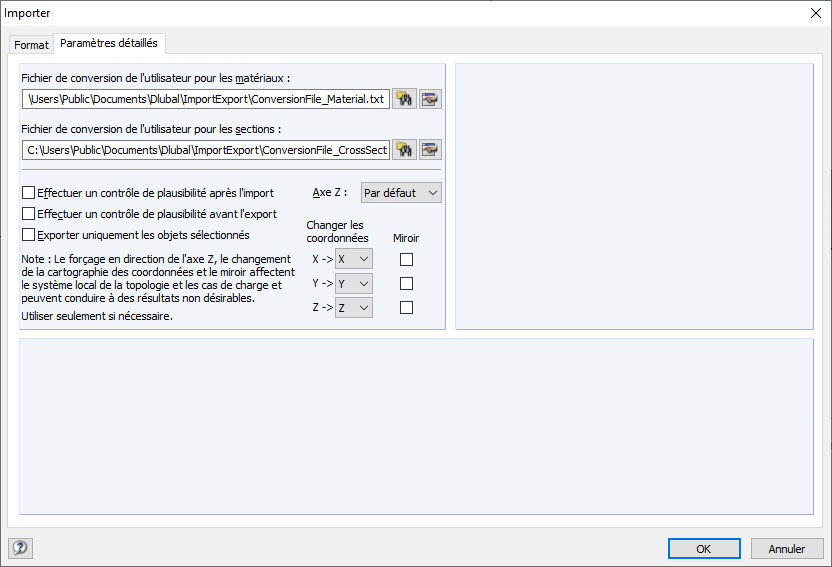Toggle the Miroir checkbox for Y axis
Viewport: 832px width, 567px height.
(x=406, y=284)
